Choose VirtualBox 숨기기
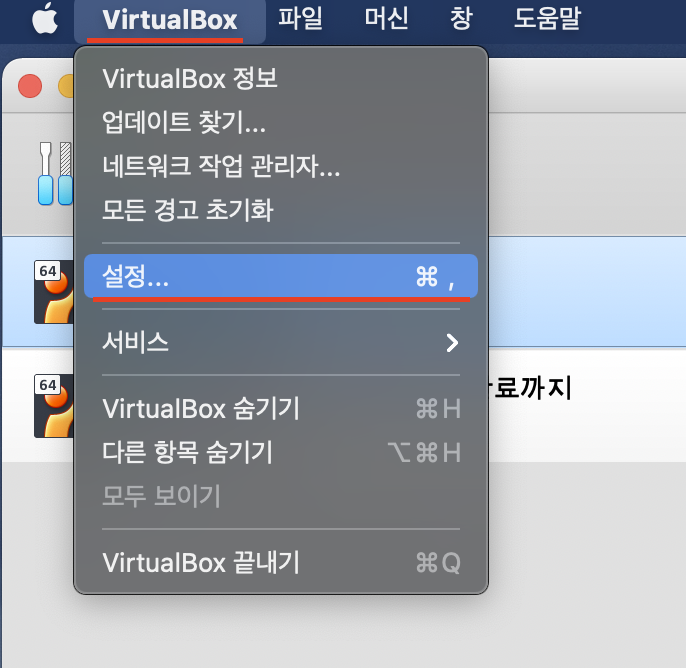Image resolution: width=686 pixels, height=668 pixels. (x=281, y=408)
